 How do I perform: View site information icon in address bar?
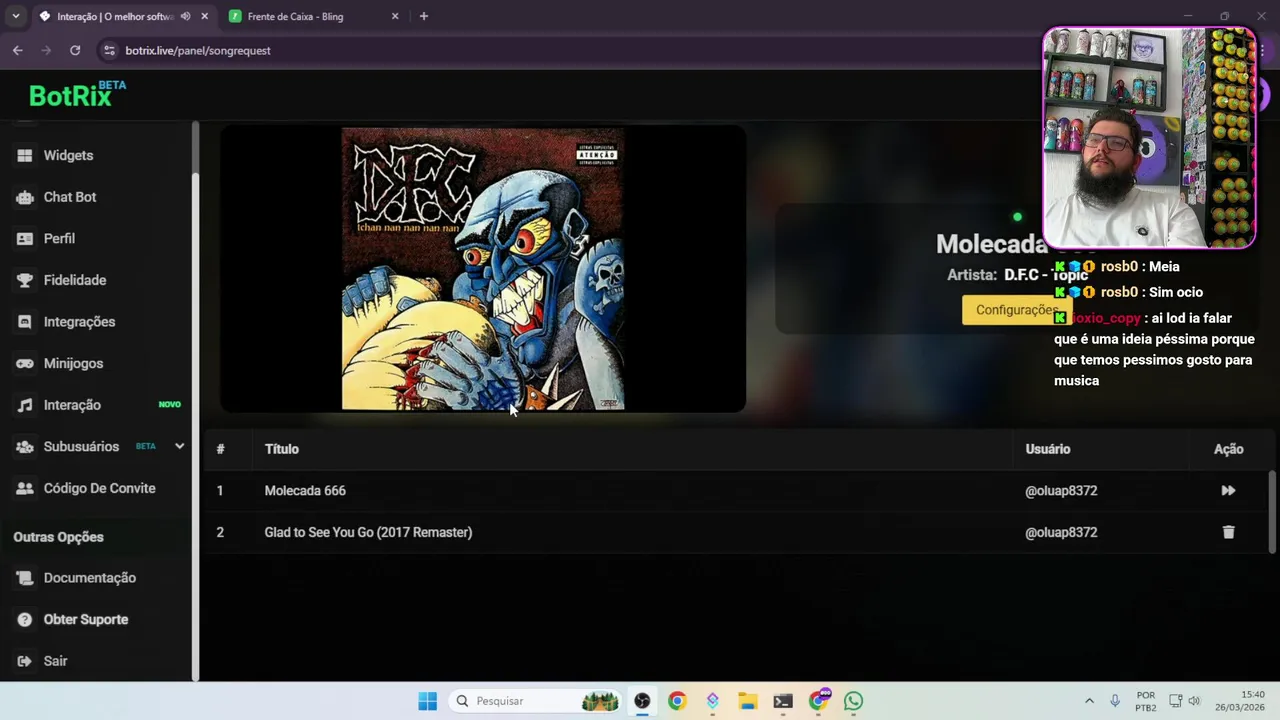point(108,50)
